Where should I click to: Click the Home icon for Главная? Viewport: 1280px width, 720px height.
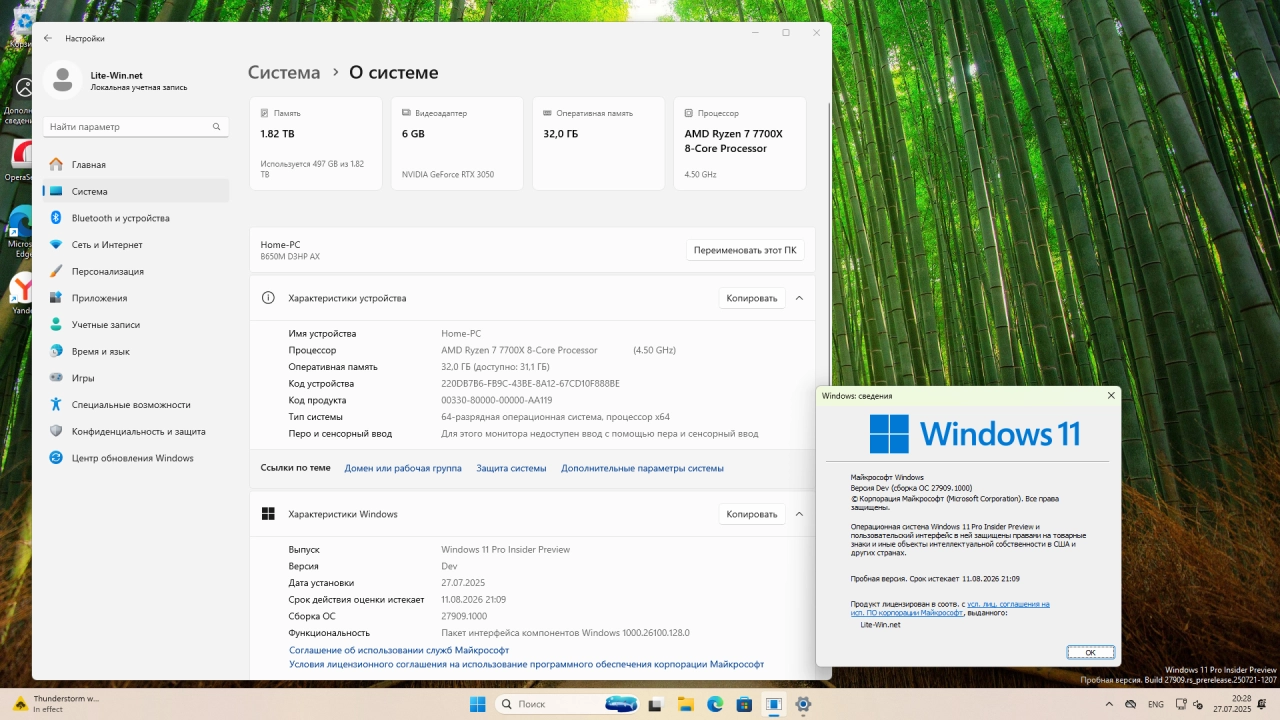click(x=56, y=164)
